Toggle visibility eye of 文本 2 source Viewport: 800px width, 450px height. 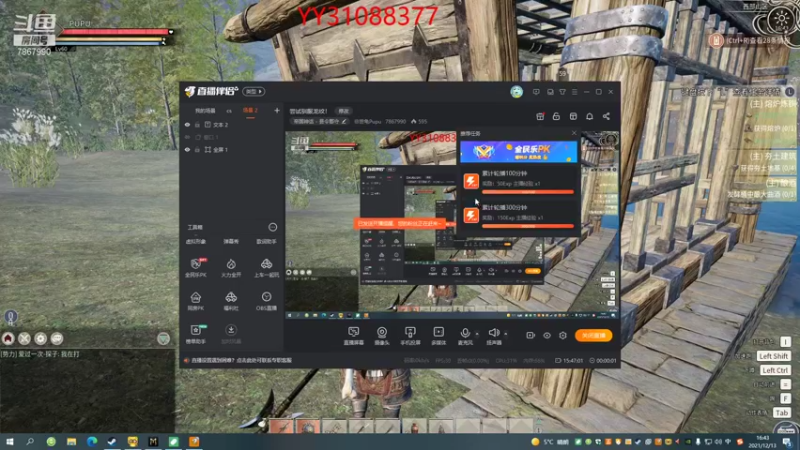click(187, 124)
